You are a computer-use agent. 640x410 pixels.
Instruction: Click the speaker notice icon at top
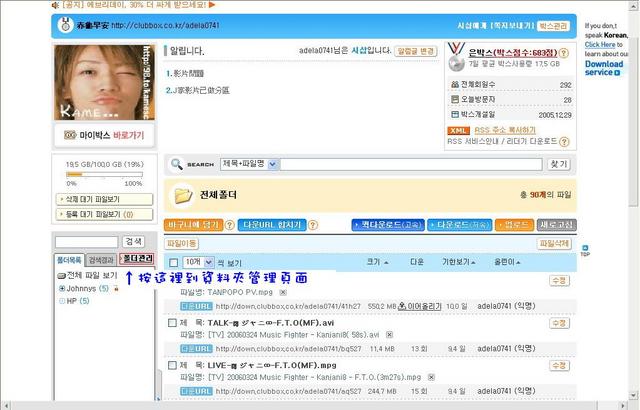tap(55, 5)
